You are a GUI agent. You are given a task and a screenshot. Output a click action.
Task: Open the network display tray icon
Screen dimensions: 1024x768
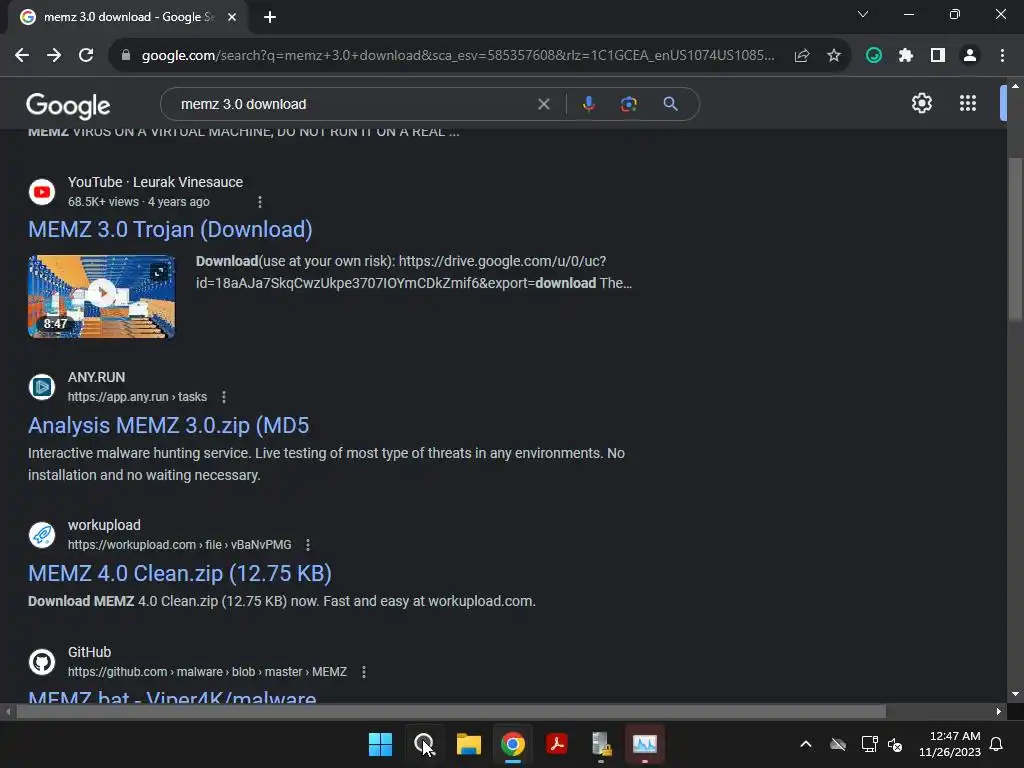click(x=869, y=744)
